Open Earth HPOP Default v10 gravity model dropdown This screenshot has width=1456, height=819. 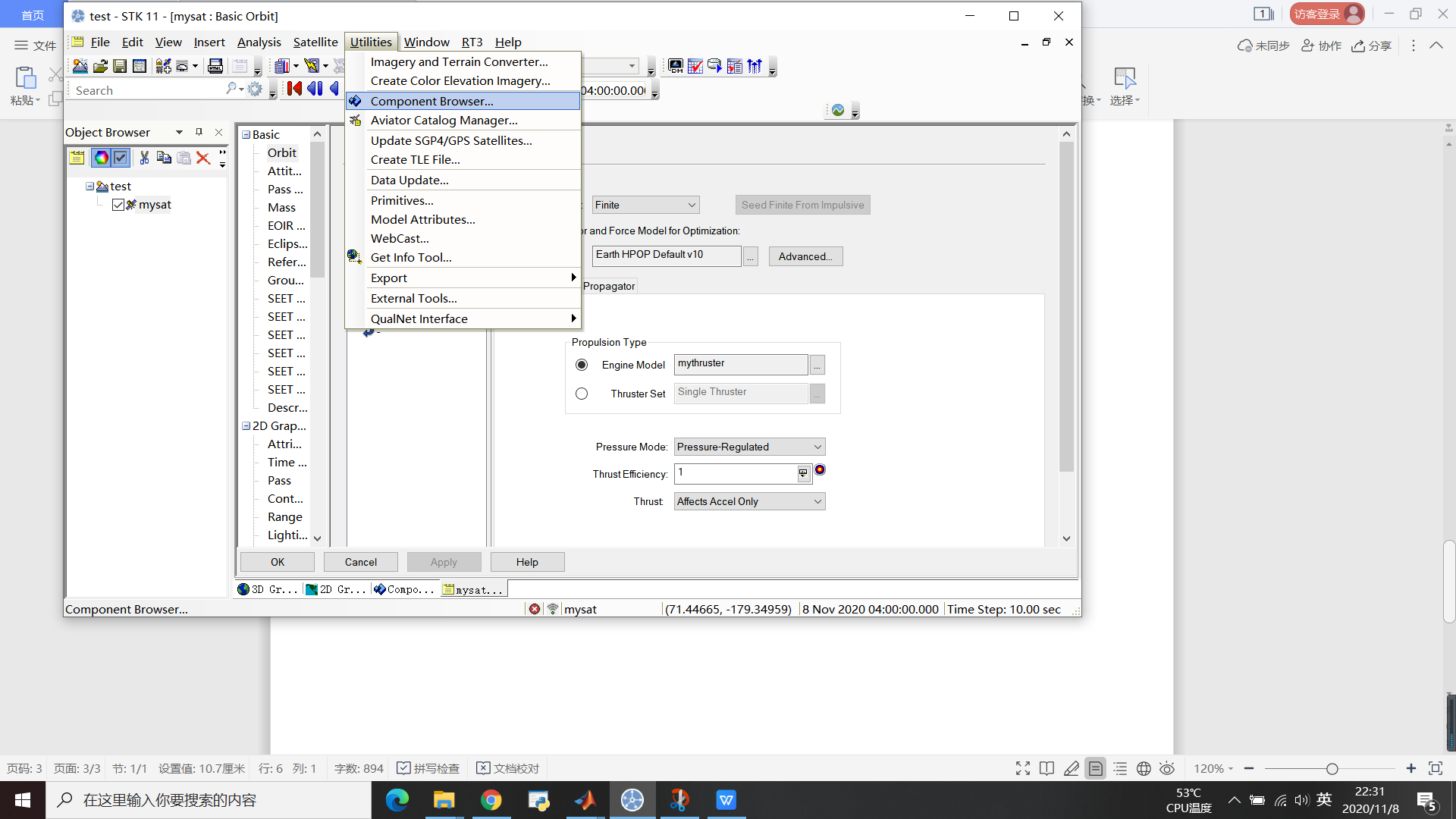pos(749,256)
